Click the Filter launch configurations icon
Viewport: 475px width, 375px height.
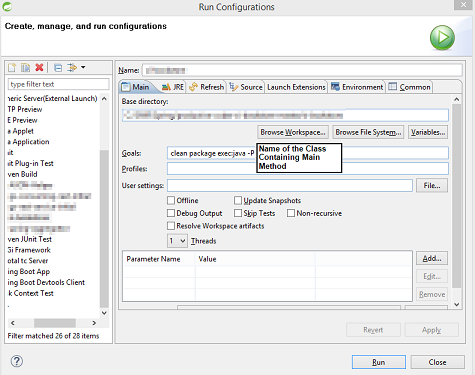coord(72,68)
